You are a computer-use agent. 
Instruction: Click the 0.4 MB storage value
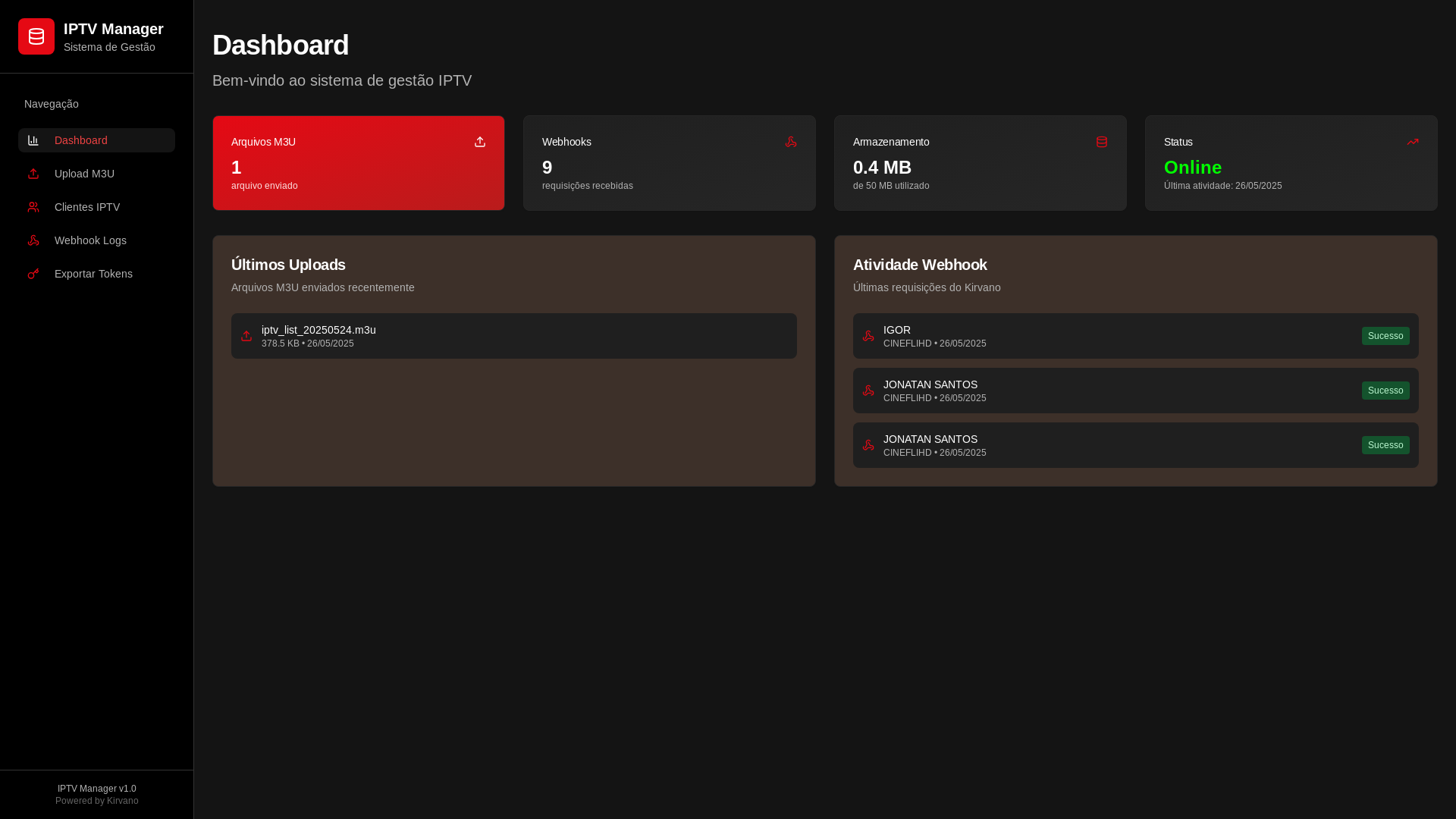882,168
